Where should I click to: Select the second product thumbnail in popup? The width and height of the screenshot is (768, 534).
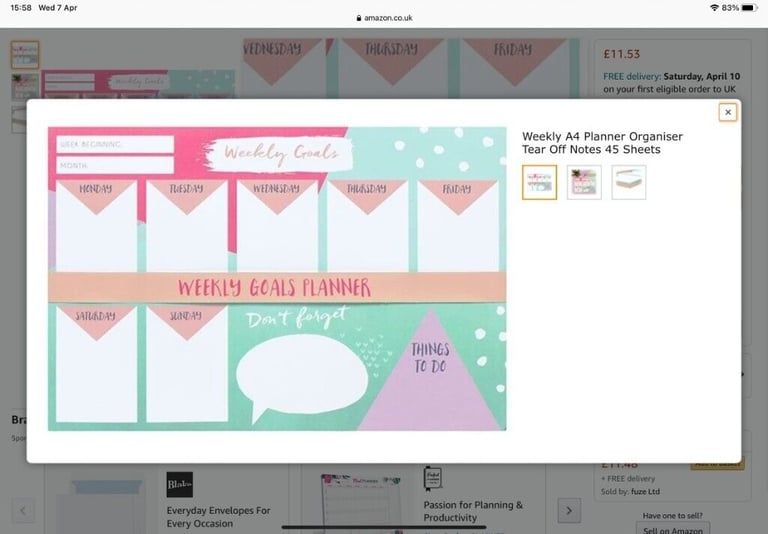click(x=584, y=182)
